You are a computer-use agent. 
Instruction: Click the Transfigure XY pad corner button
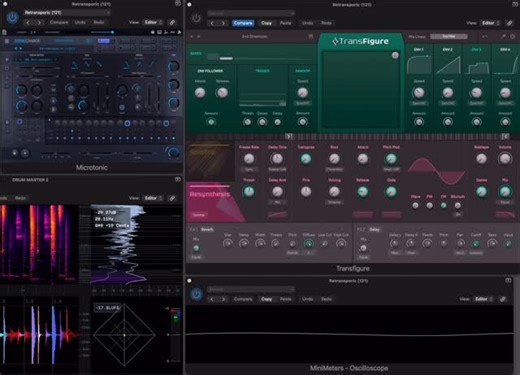[x=395, y=55]
